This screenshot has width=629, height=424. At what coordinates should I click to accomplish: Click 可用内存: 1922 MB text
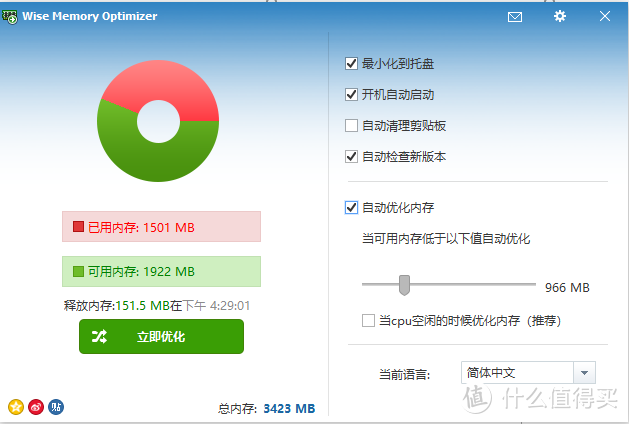coord(141,272)
